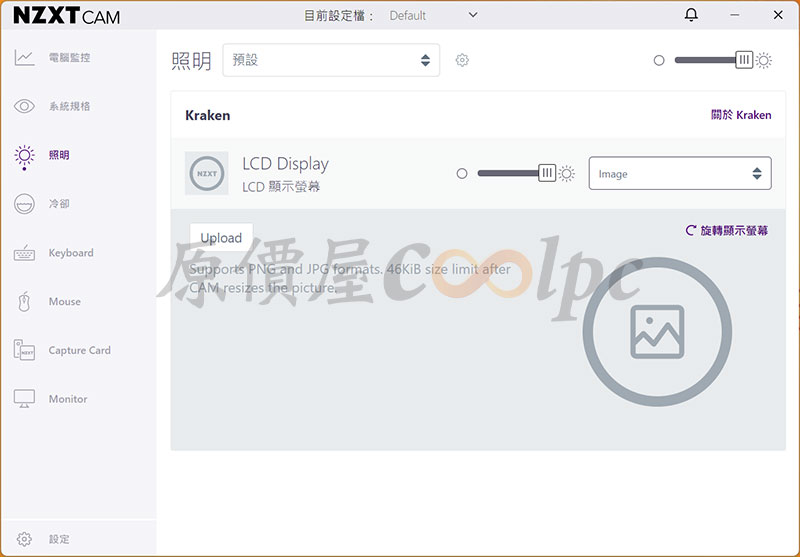The image size is (800, 557).
Task: Set global brightness to minimum circle icon
Action: click(x=659, y=60)
